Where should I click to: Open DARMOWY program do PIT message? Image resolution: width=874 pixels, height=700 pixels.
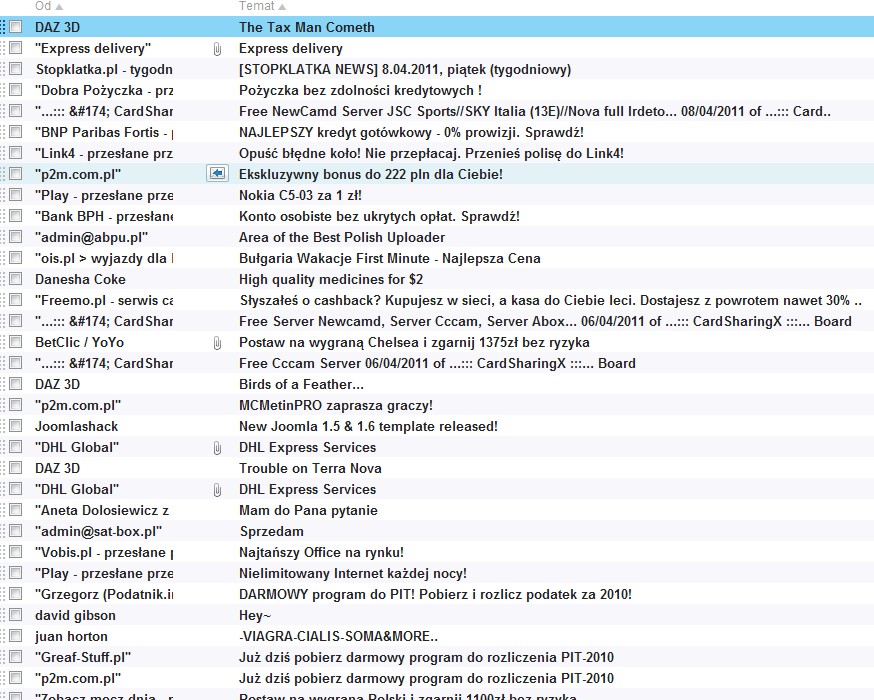coord(435,594)
